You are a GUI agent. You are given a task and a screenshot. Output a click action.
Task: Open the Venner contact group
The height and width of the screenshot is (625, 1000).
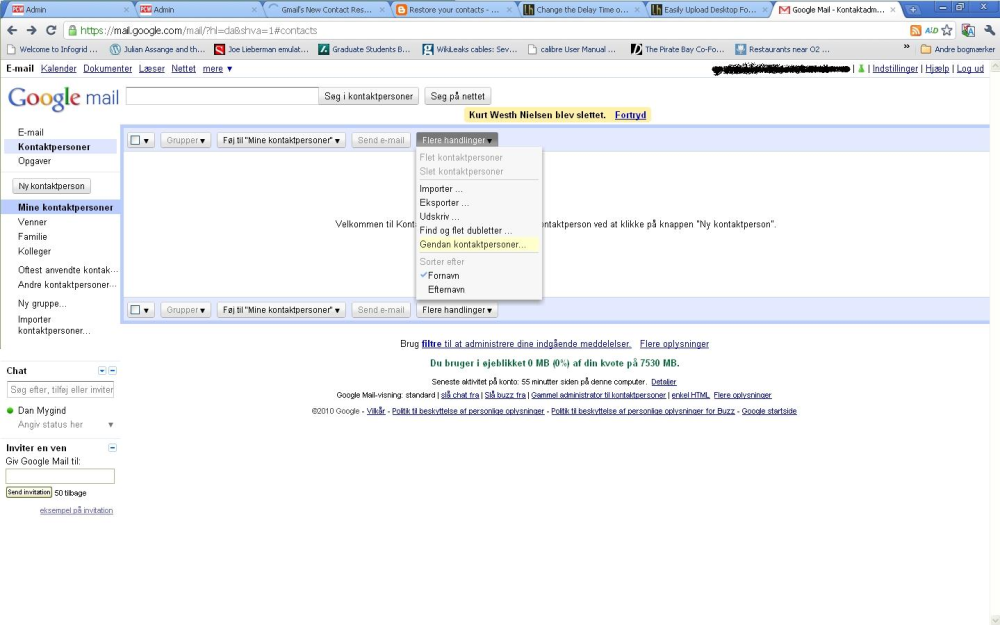(33, 222)
